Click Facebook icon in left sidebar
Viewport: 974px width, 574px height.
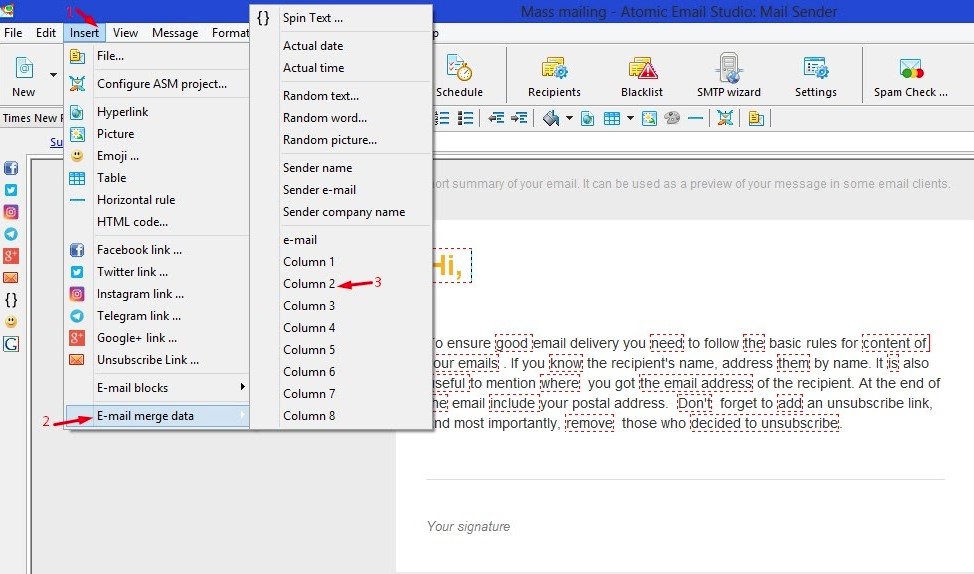click(x=11, y=168)
